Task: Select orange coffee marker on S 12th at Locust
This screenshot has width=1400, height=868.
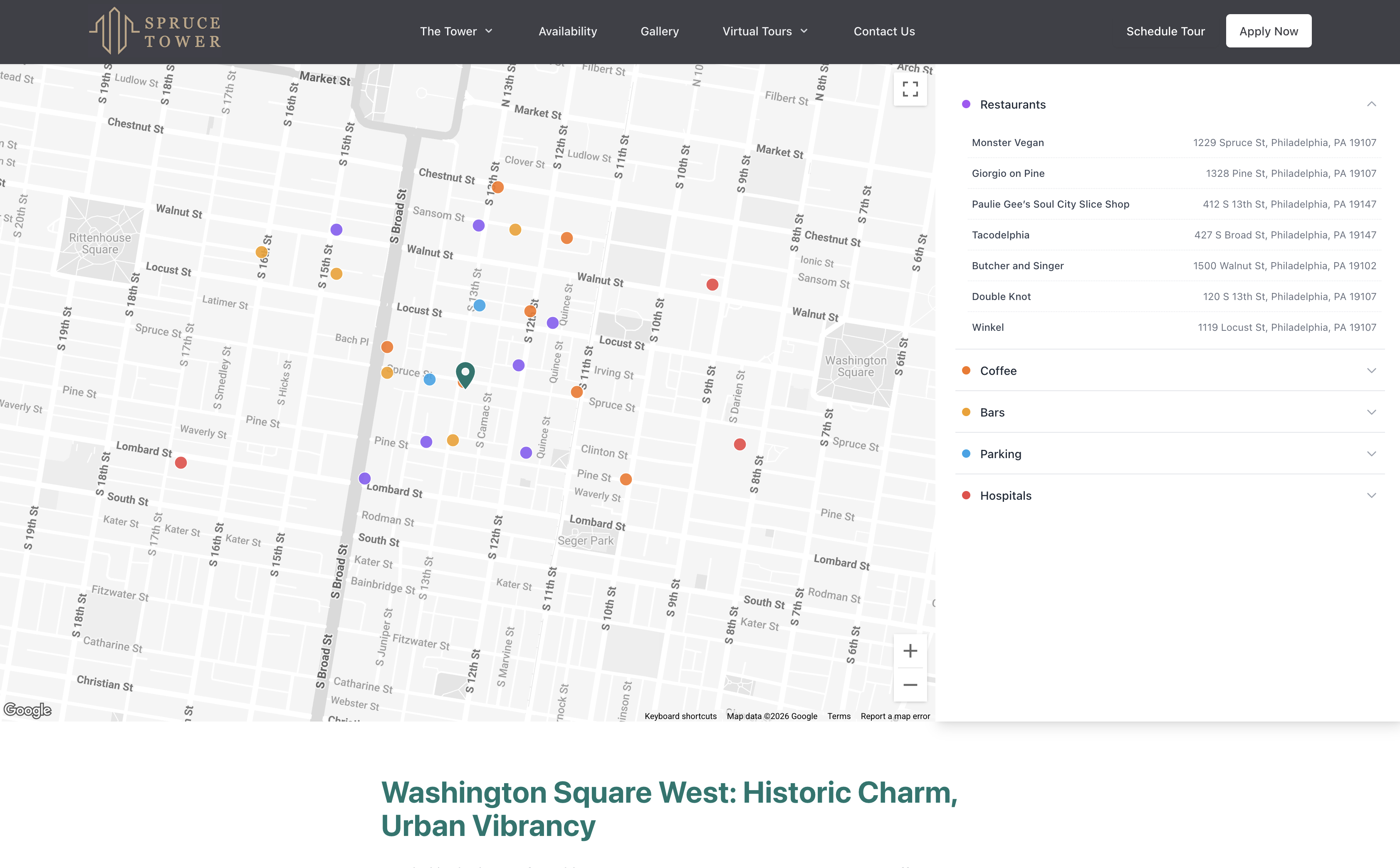Action: pos(530,311)
